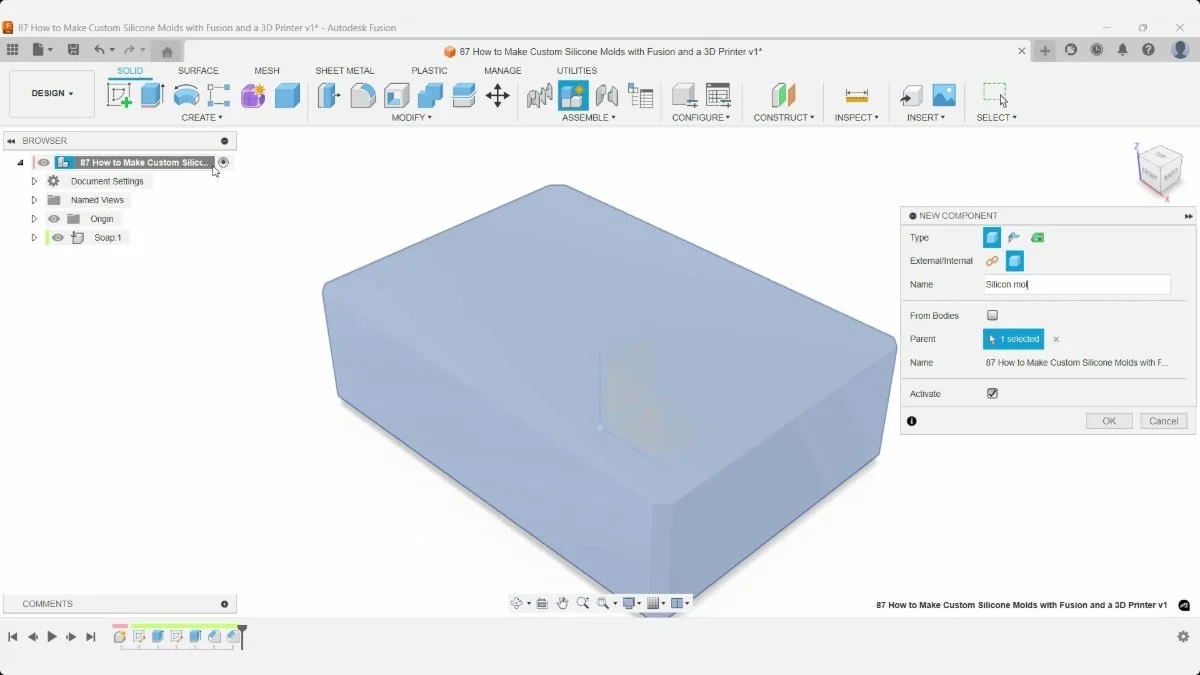The width and height of the screenshot is (1200, 675).
Task: Choose the standard component type icon
Action: 992,237
